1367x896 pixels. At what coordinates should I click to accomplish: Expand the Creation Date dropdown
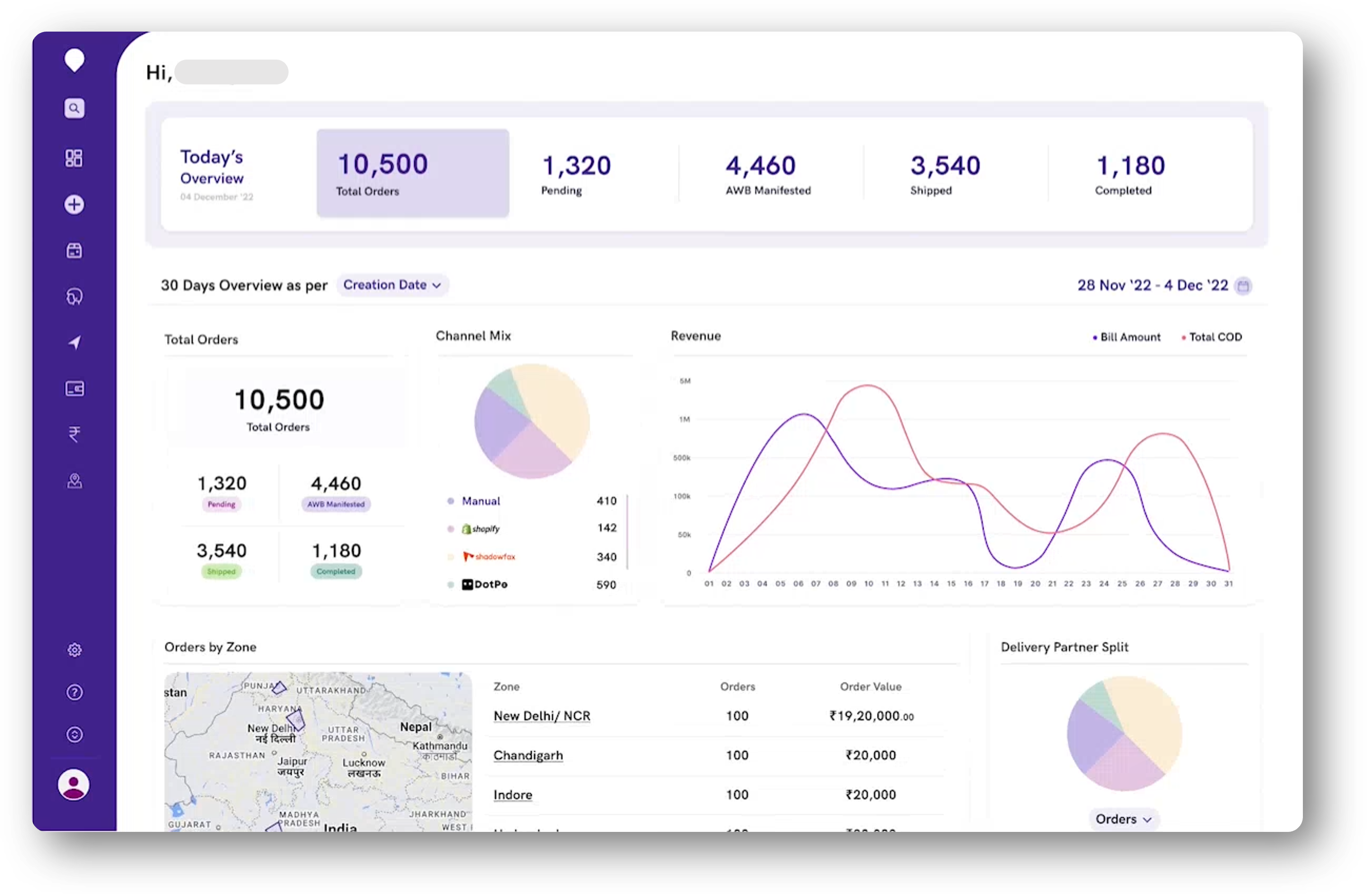[392, 285]
